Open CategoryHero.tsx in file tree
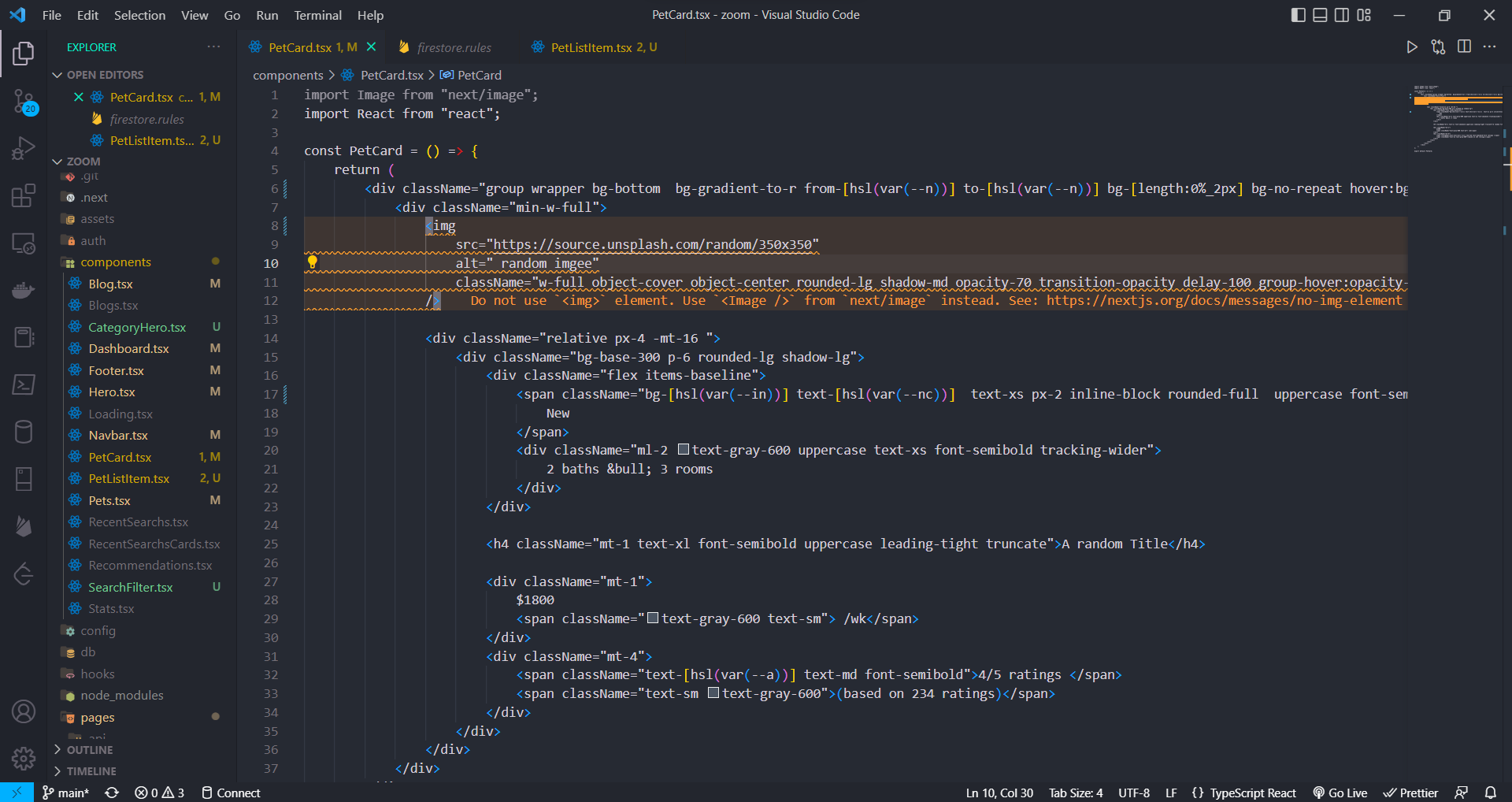This screenshot has width=1512, height=802. (137, 328)
